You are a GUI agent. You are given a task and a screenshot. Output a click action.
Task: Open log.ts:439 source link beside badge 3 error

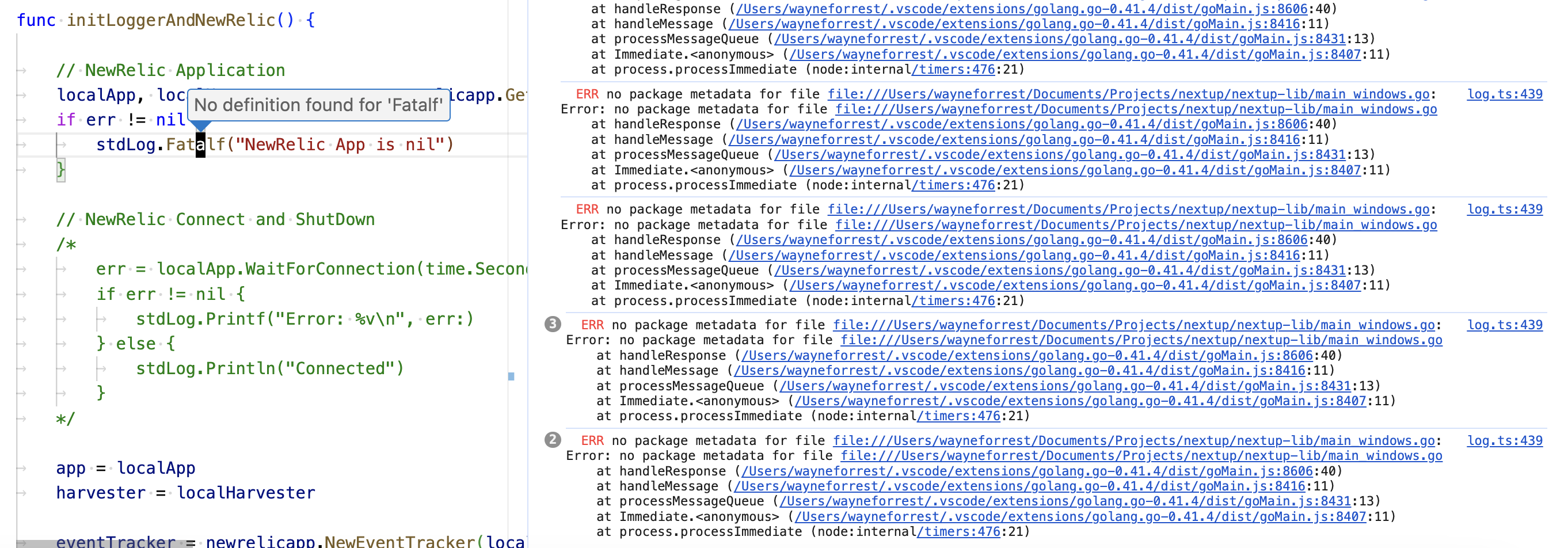1504,325
